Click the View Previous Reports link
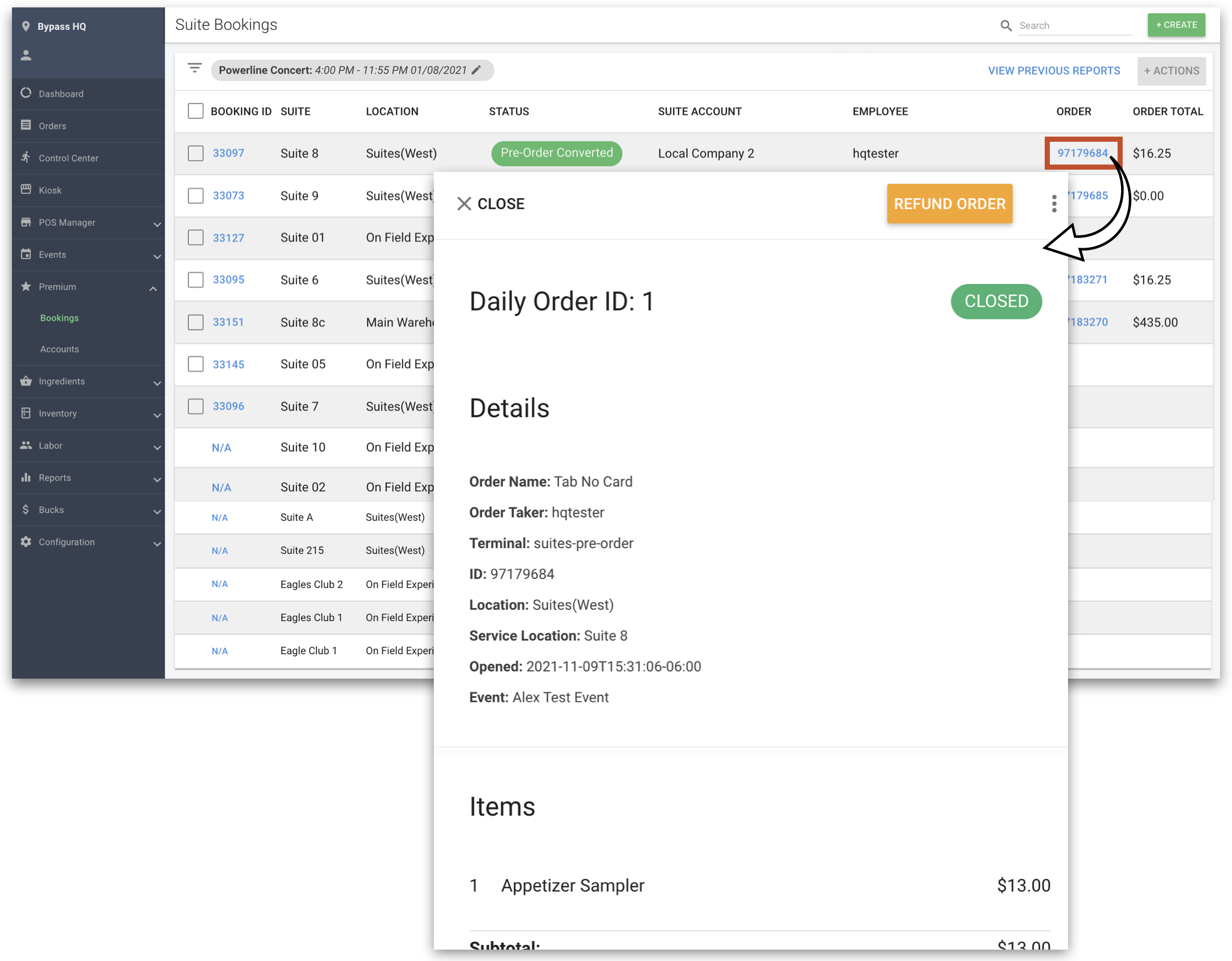 (x=1053, y=70)
